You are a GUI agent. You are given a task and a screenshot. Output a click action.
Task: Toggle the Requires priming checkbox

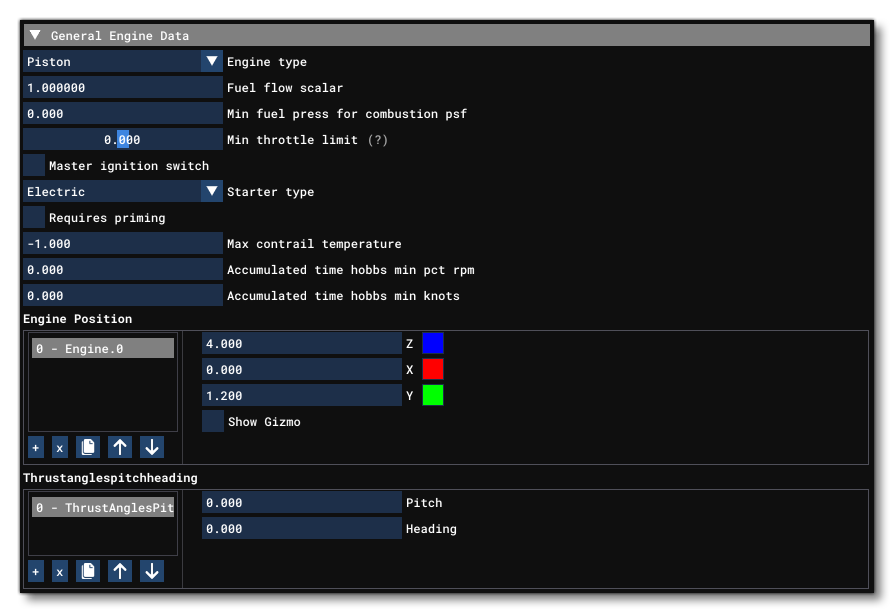click(34, 218)
